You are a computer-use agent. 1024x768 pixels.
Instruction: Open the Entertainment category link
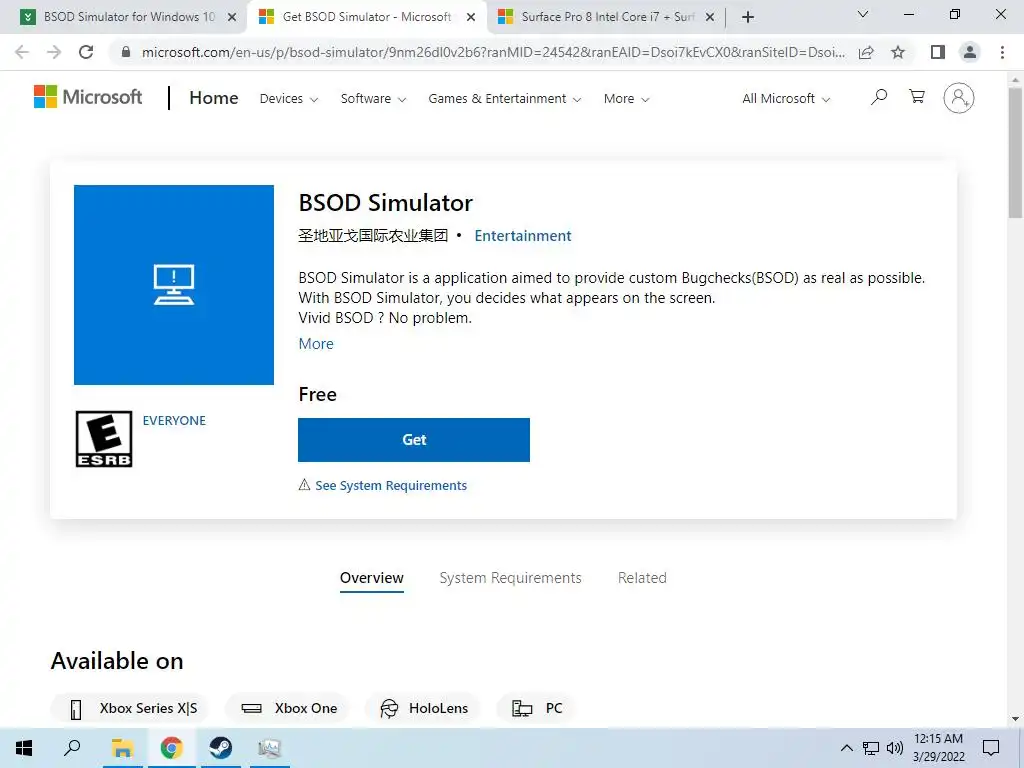click(x=522, y=236)
